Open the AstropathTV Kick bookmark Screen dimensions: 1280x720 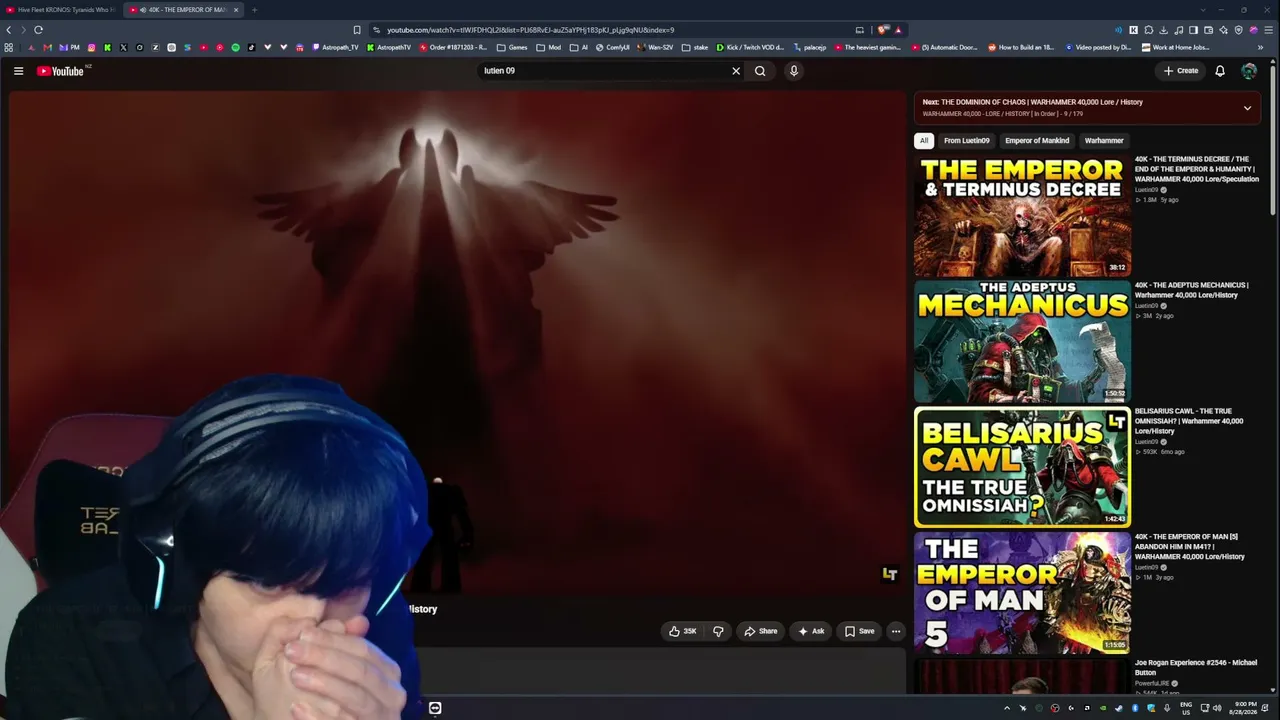click(x=389, y=47)
